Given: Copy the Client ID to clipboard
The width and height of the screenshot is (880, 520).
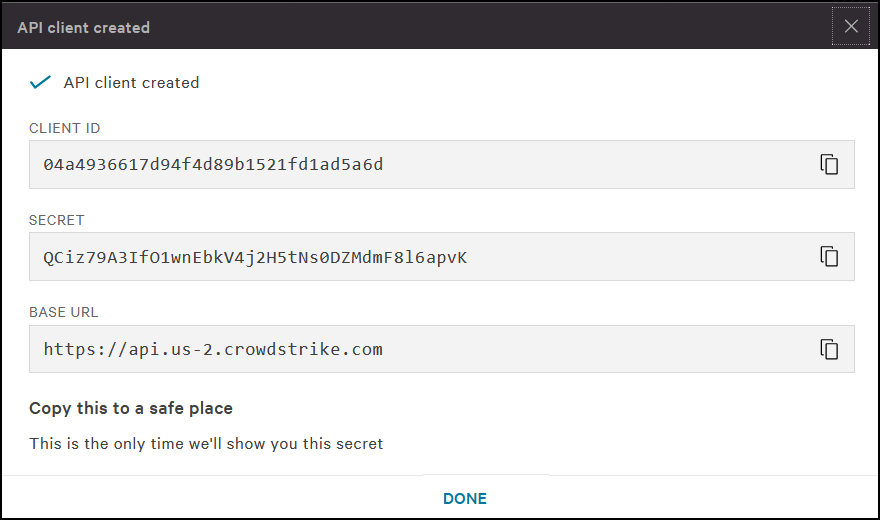Looking at the screenshot, I should click(x=829, y=164).
